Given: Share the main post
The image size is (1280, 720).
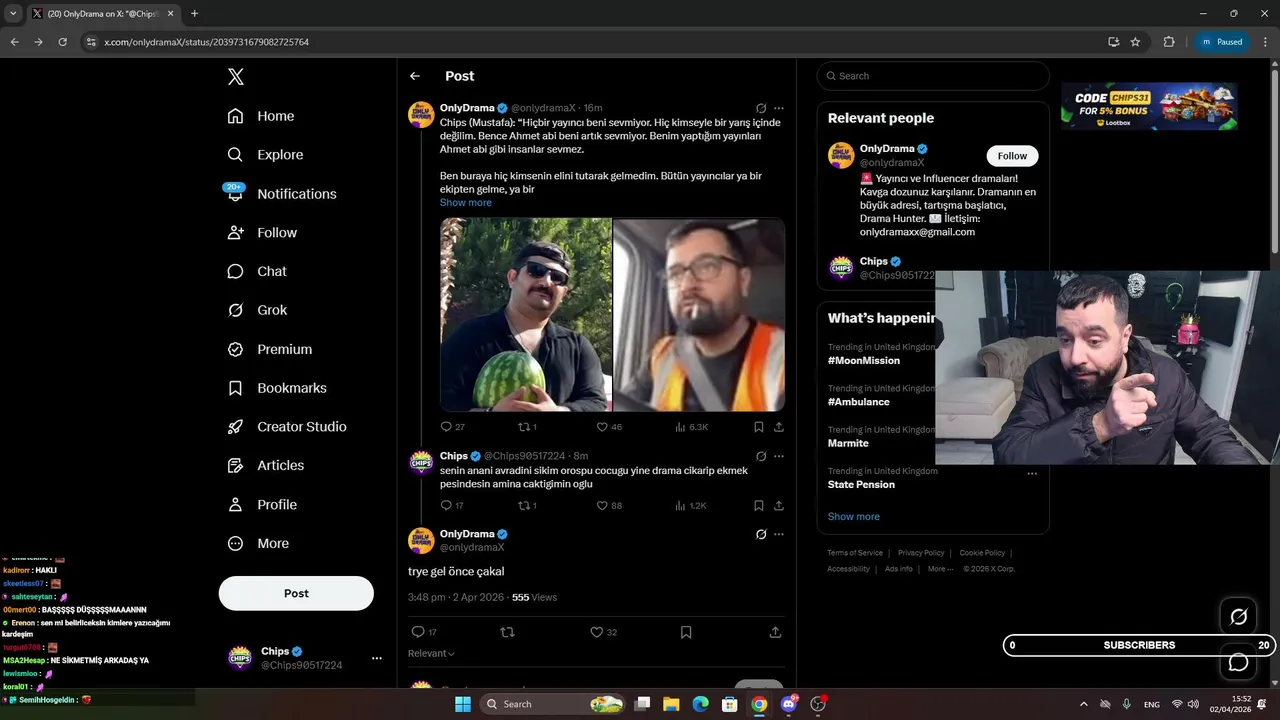Looking at the screenshot, I should pyautogui.click(x=775, y=632).
